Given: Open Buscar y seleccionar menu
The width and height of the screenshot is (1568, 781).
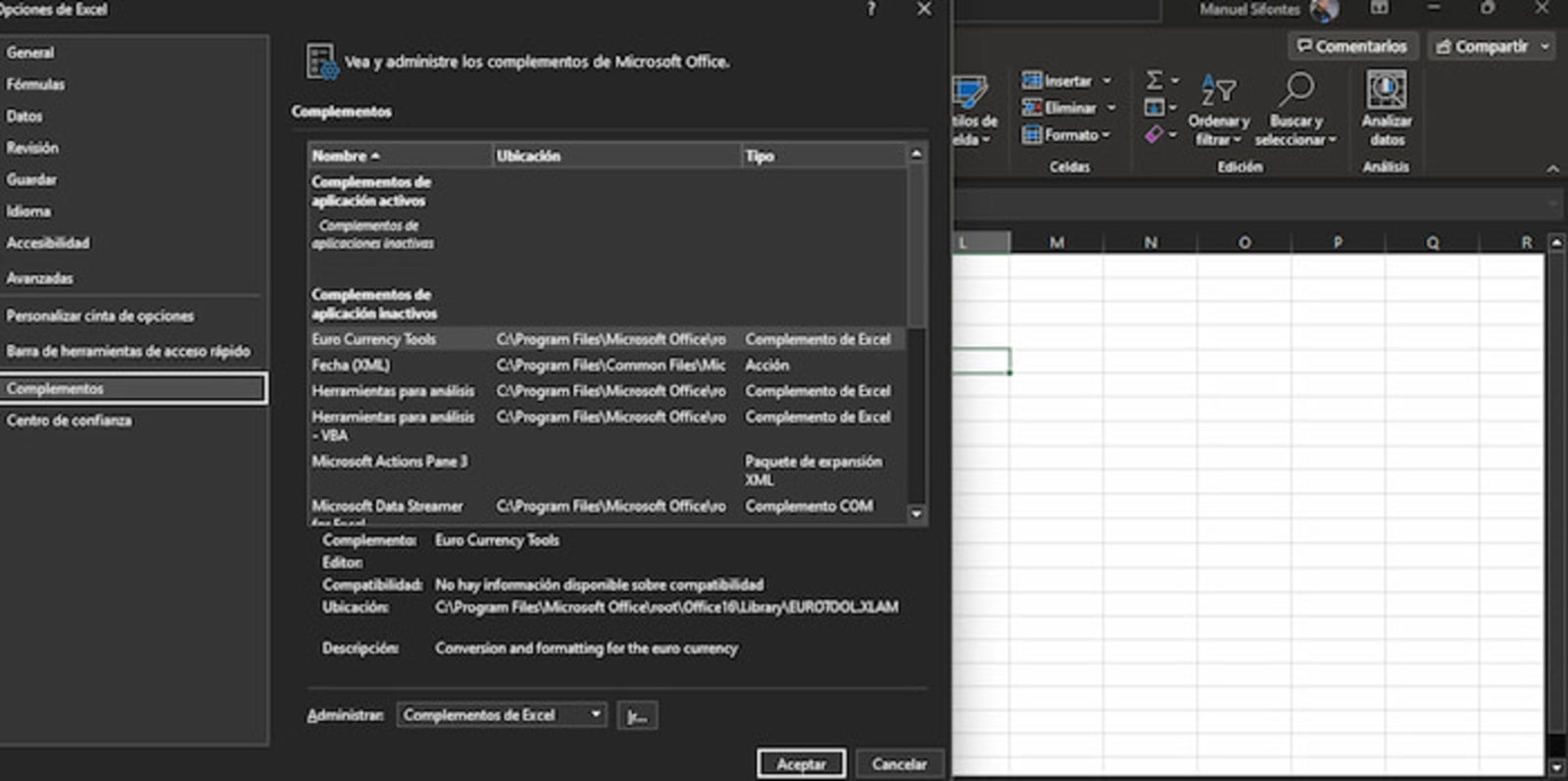Looking at the screenshot, I should point(1296,110).
